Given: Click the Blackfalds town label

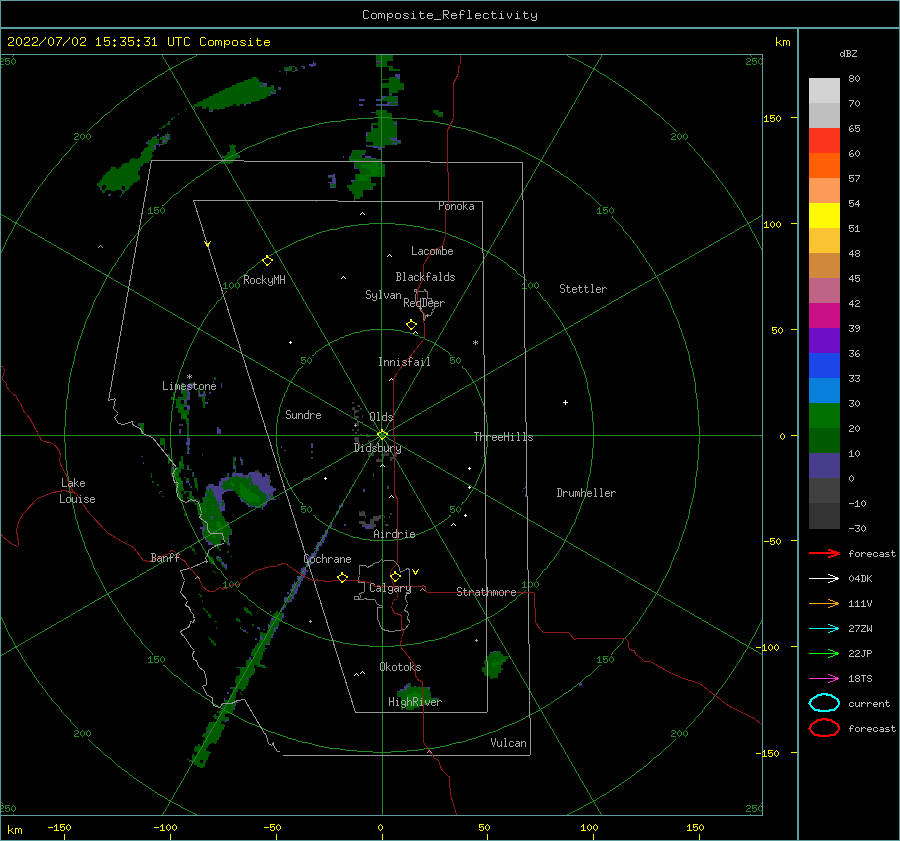Looking at the screenshot, I should 425,277.
